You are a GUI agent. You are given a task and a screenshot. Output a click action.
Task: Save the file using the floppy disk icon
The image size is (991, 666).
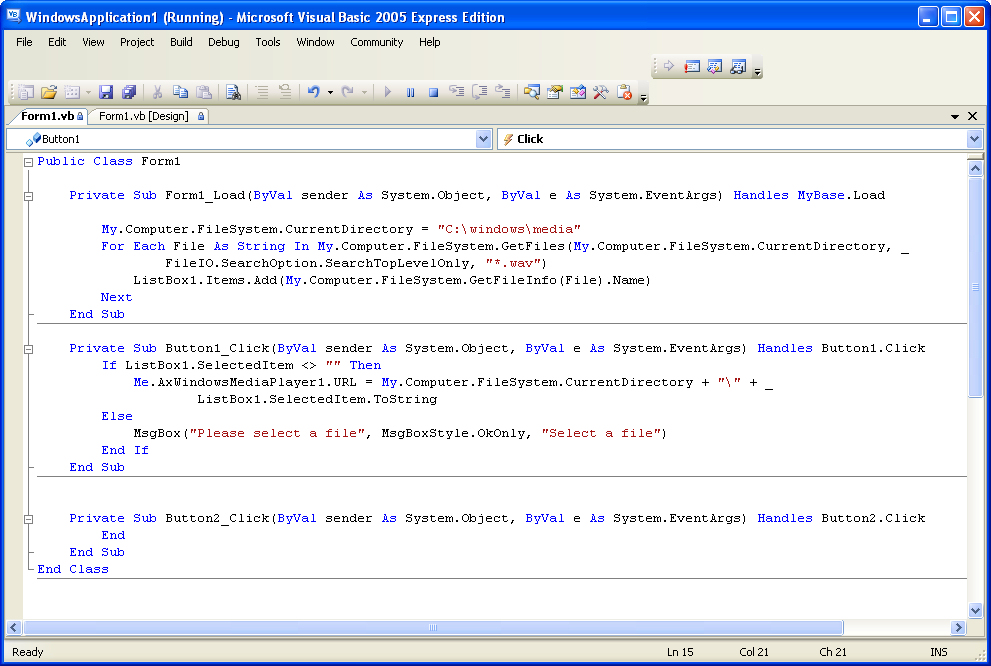106,92
